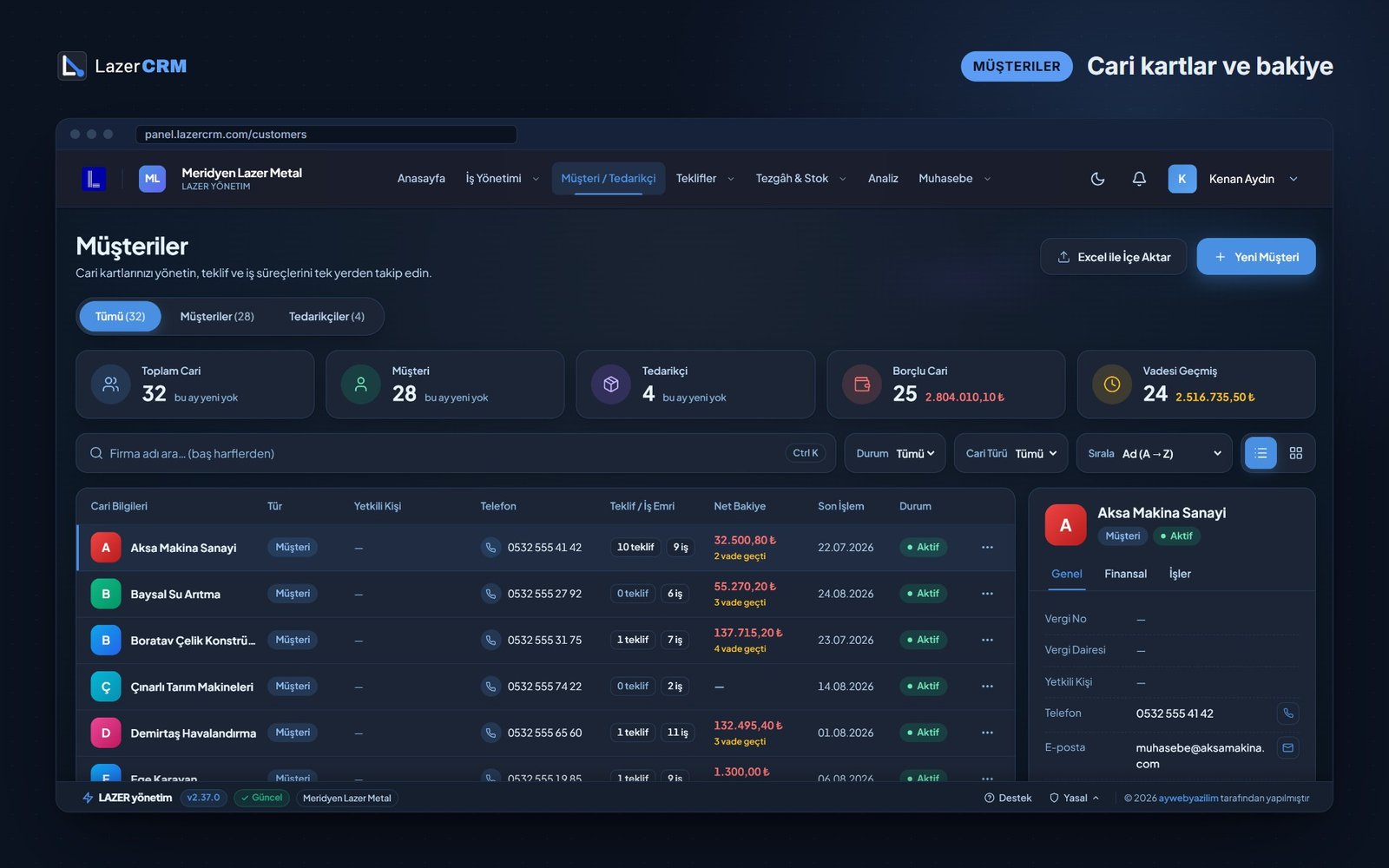Switch to İşler tab in detail panel

pos(1180,574)
